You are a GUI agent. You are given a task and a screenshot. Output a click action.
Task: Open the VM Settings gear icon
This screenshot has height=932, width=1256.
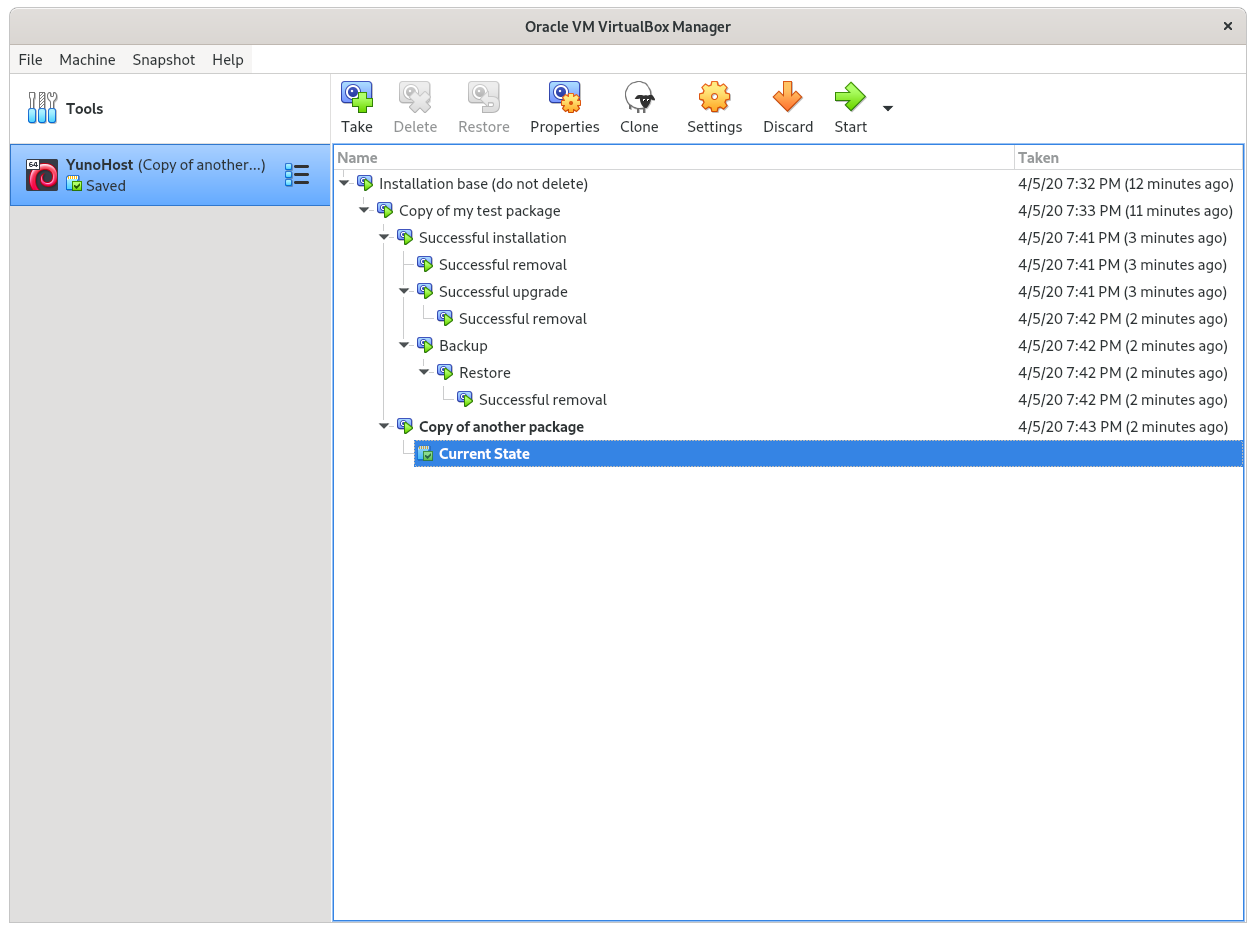click(714, 98)
